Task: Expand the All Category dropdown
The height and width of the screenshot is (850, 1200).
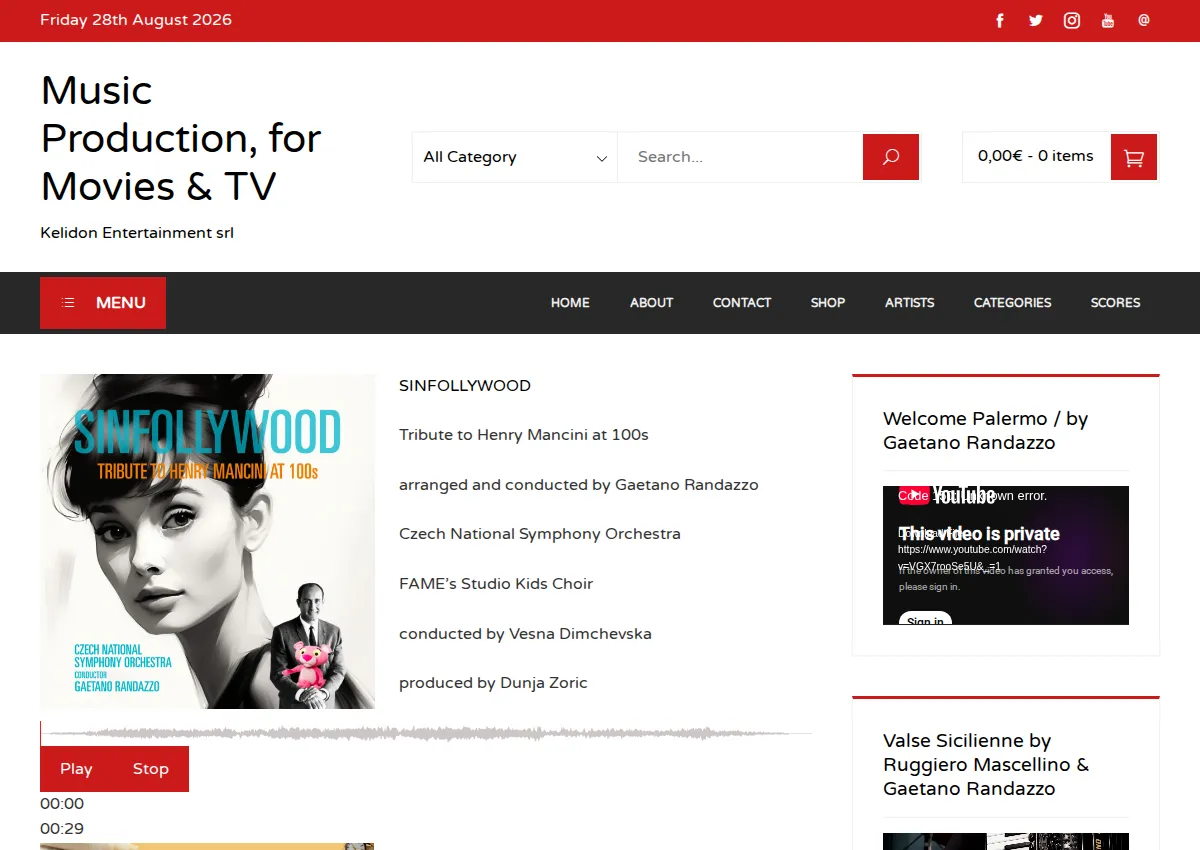Action: pyautogui.click(x=515, y=157)
